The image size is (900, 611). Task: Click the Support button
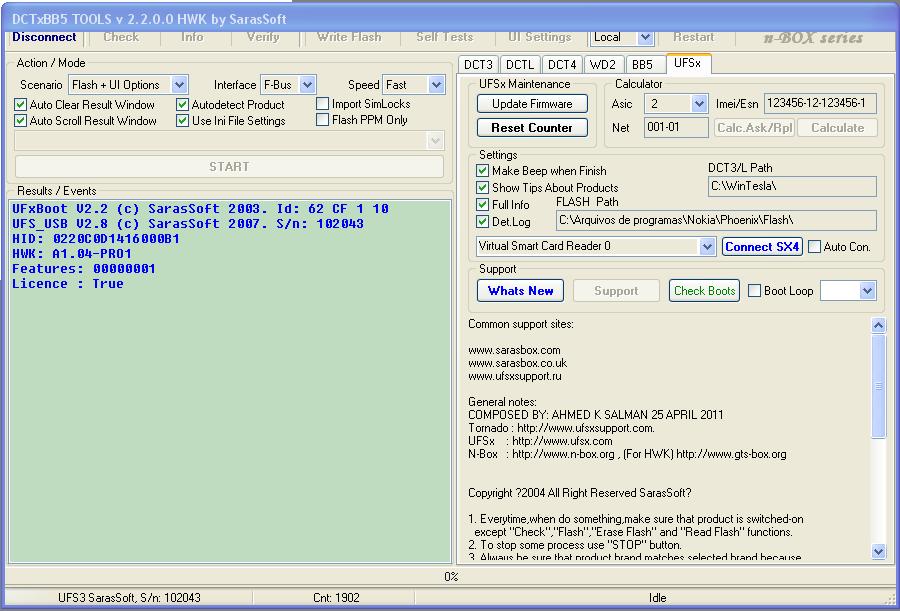click(616, 291)
